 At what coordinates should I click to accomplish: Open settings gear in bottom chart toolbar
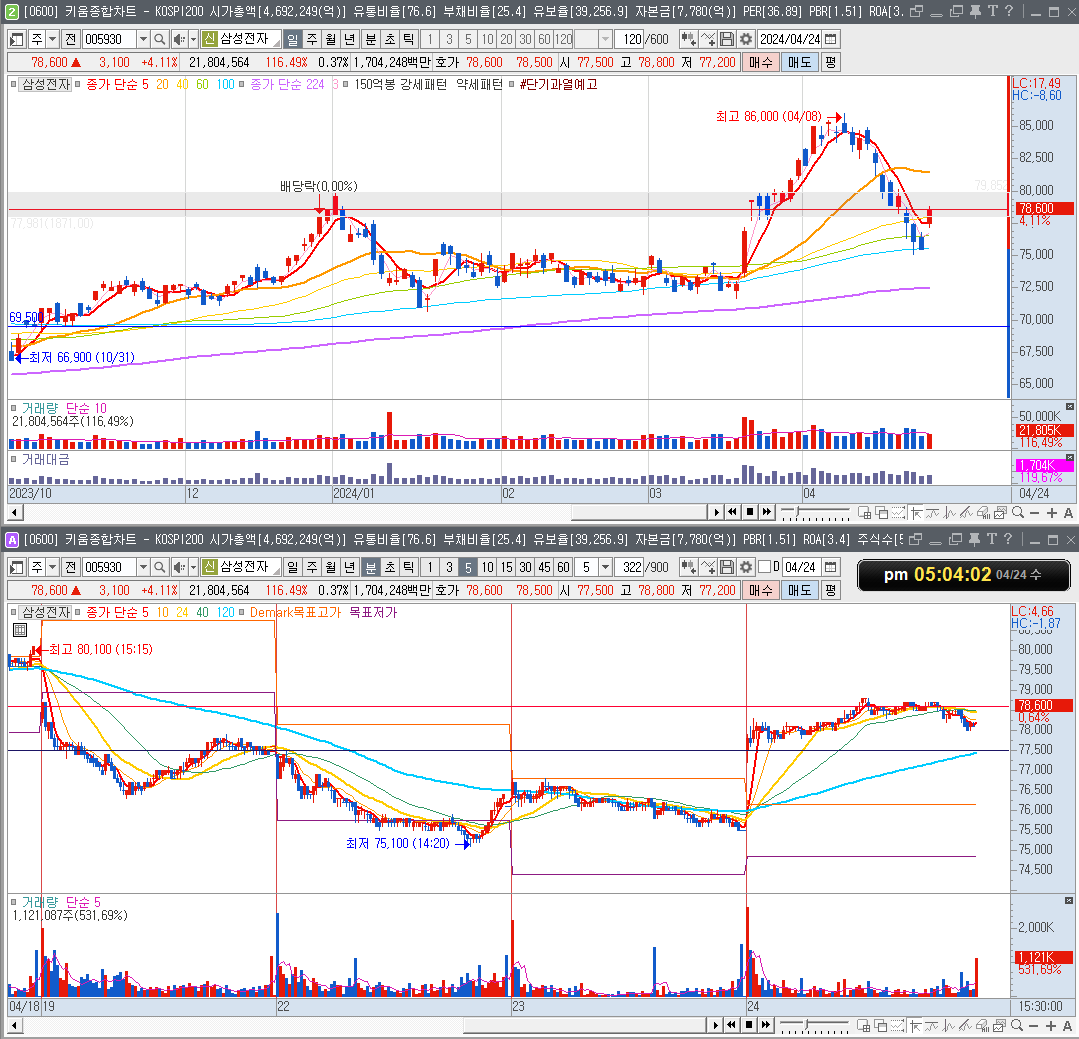[x=745, y=567]
